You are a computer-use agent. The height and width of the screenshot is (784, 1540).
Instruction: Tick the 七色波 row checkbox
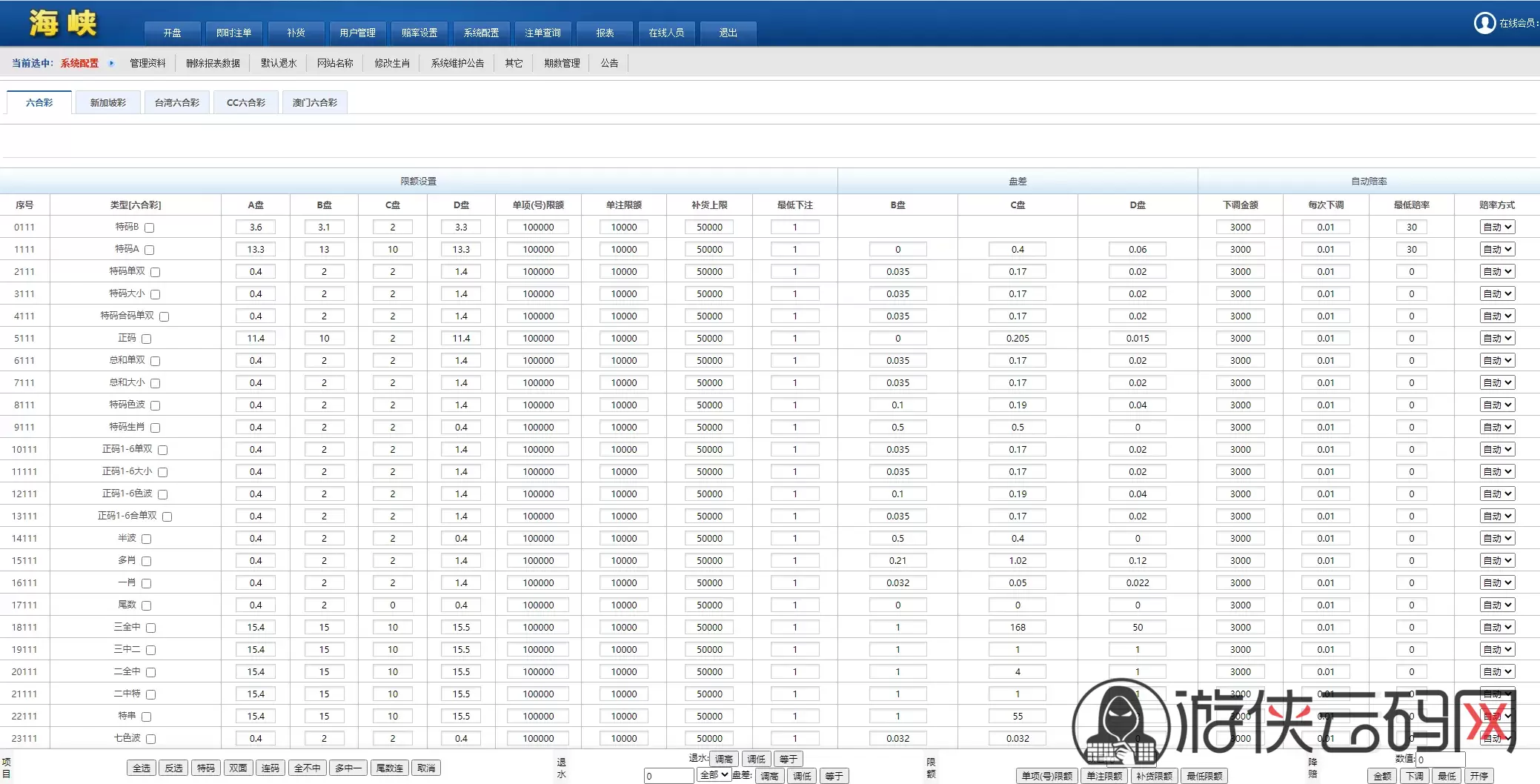[x=150, y=739]
